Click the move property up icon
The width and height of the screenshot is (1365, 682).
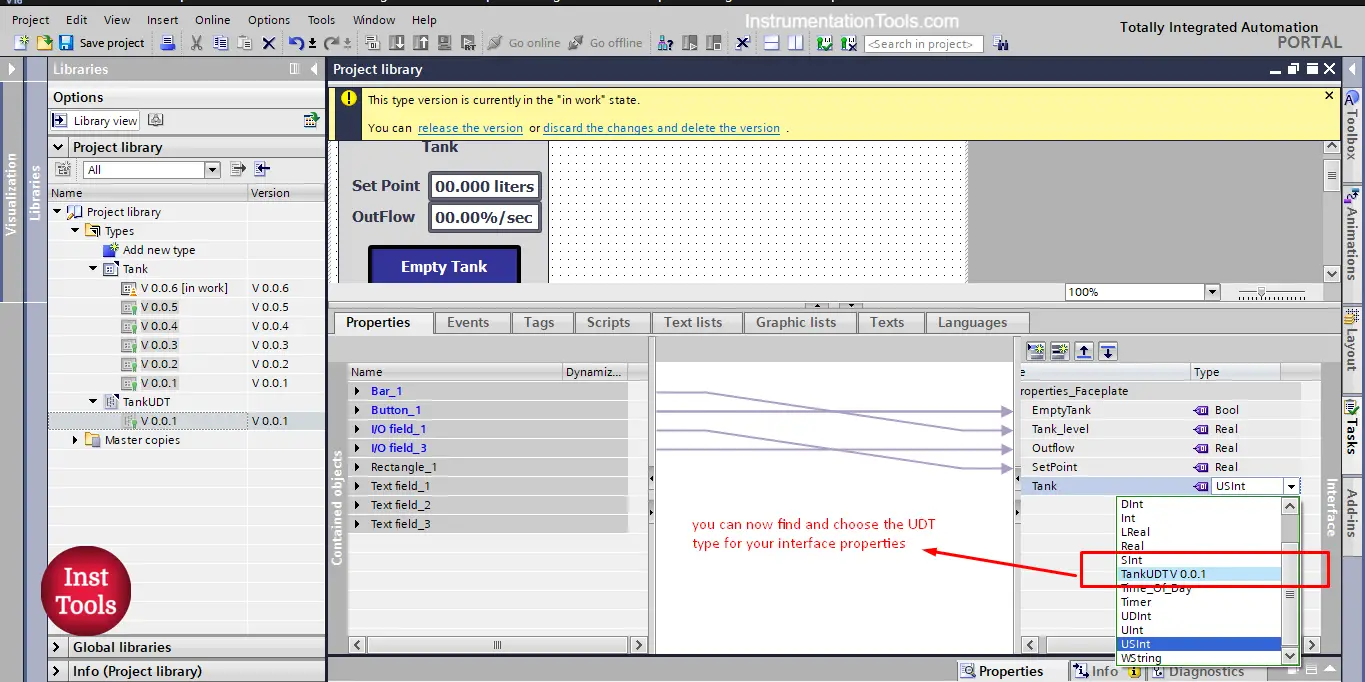[x=1083, y=351]
